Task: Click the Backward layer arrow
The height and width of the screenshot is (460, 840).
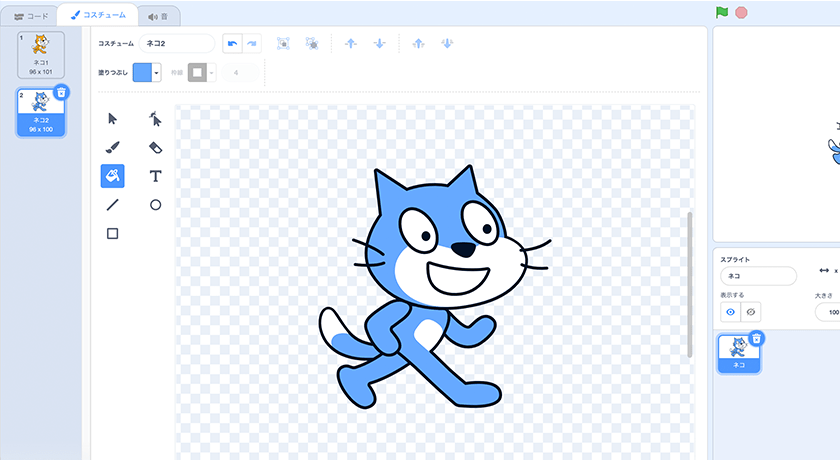Action: [x=379, y=43]
